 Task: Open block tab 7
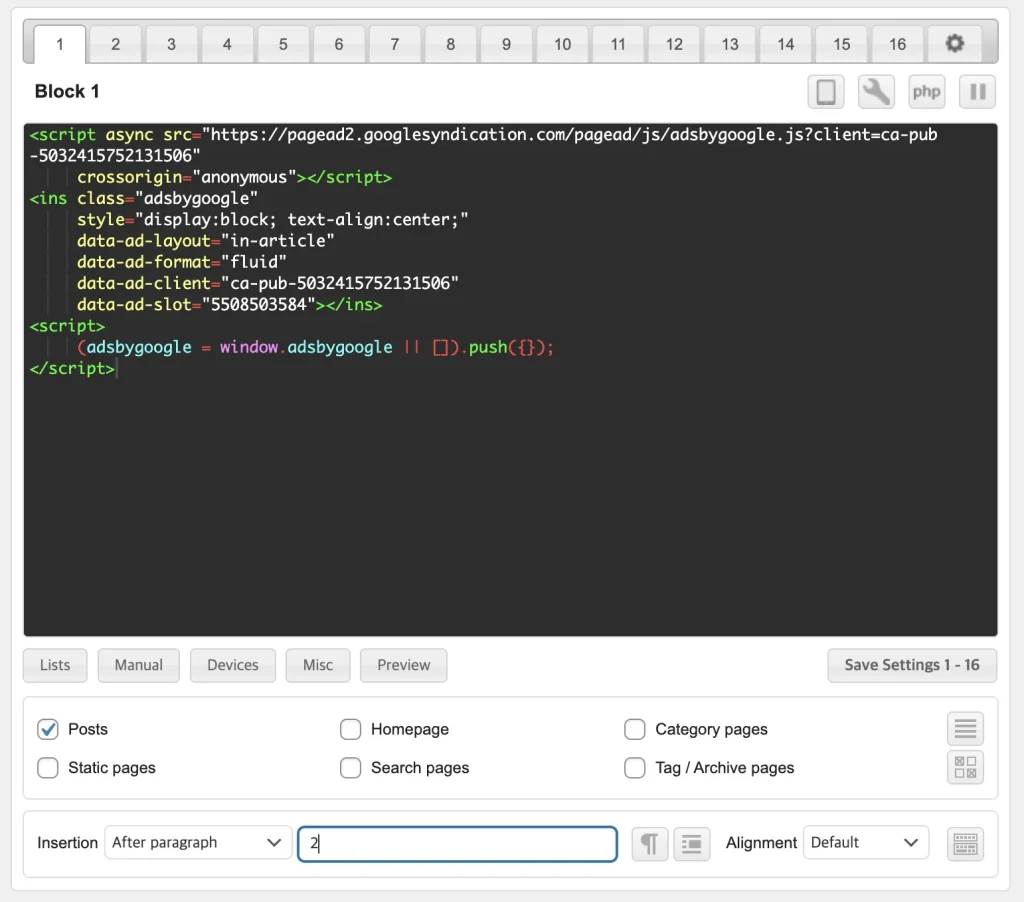(394, 44)
